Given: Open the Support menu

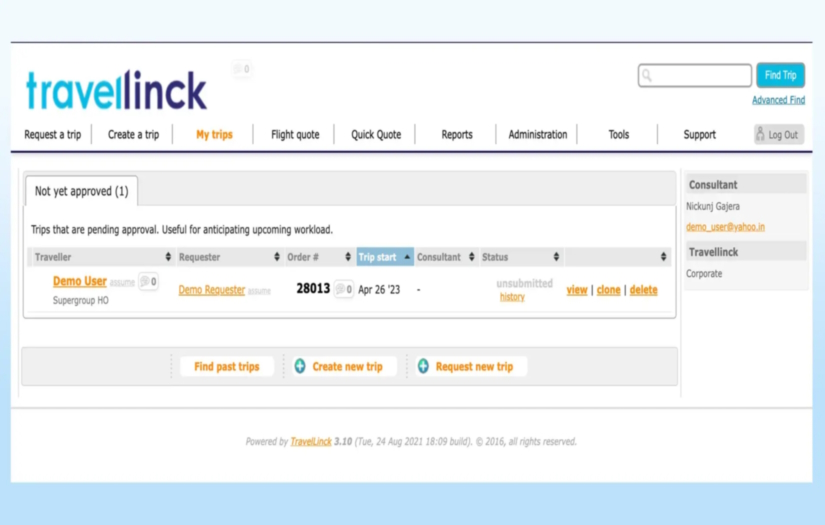Looking at the screenshot, I should tap(699, 135).
